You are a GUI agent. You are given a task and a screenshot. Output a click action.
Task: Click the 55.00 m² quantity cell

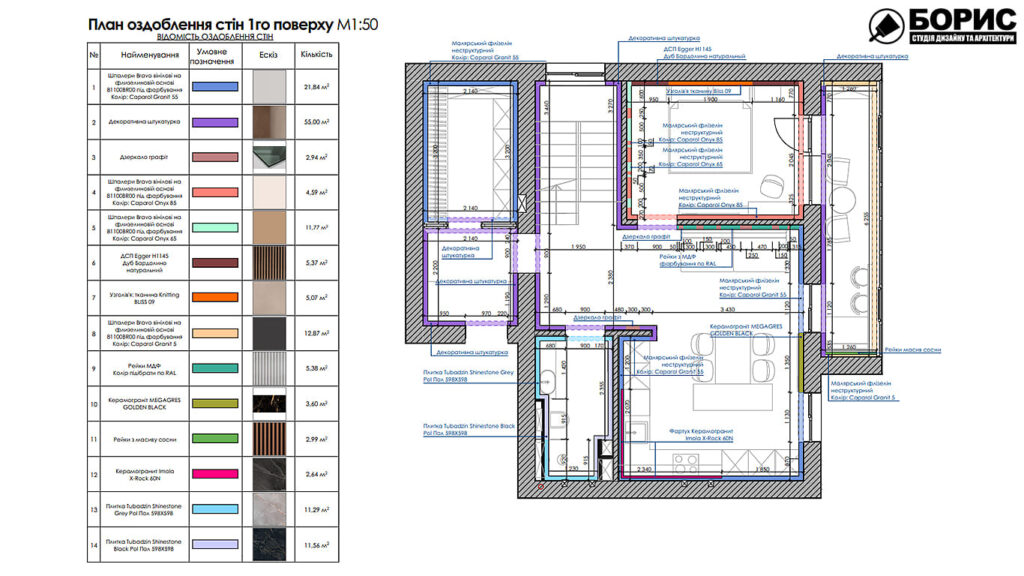[x=316, y=122]
